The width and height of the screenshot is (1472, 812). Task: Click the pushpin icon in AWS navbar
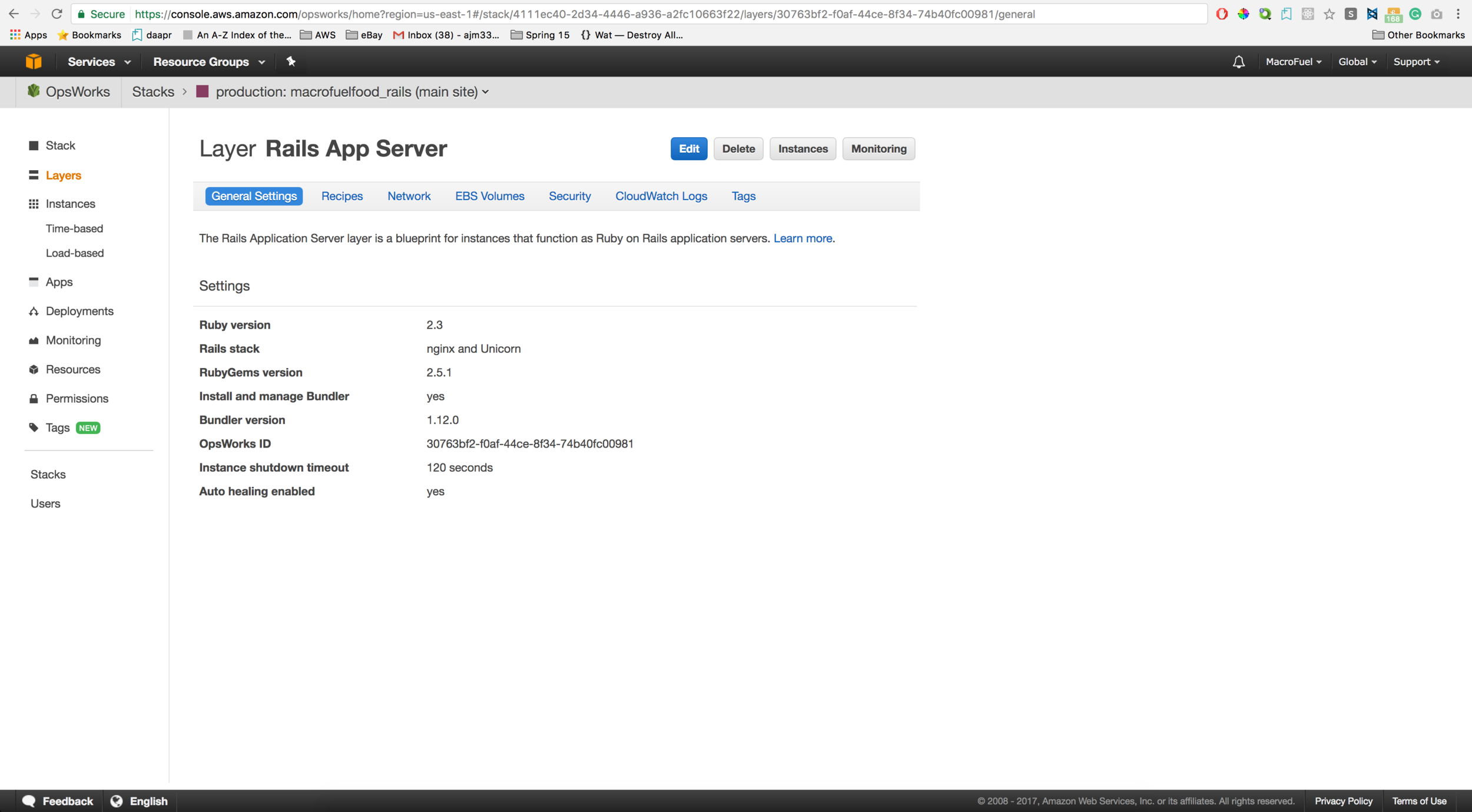coord(291,61)
